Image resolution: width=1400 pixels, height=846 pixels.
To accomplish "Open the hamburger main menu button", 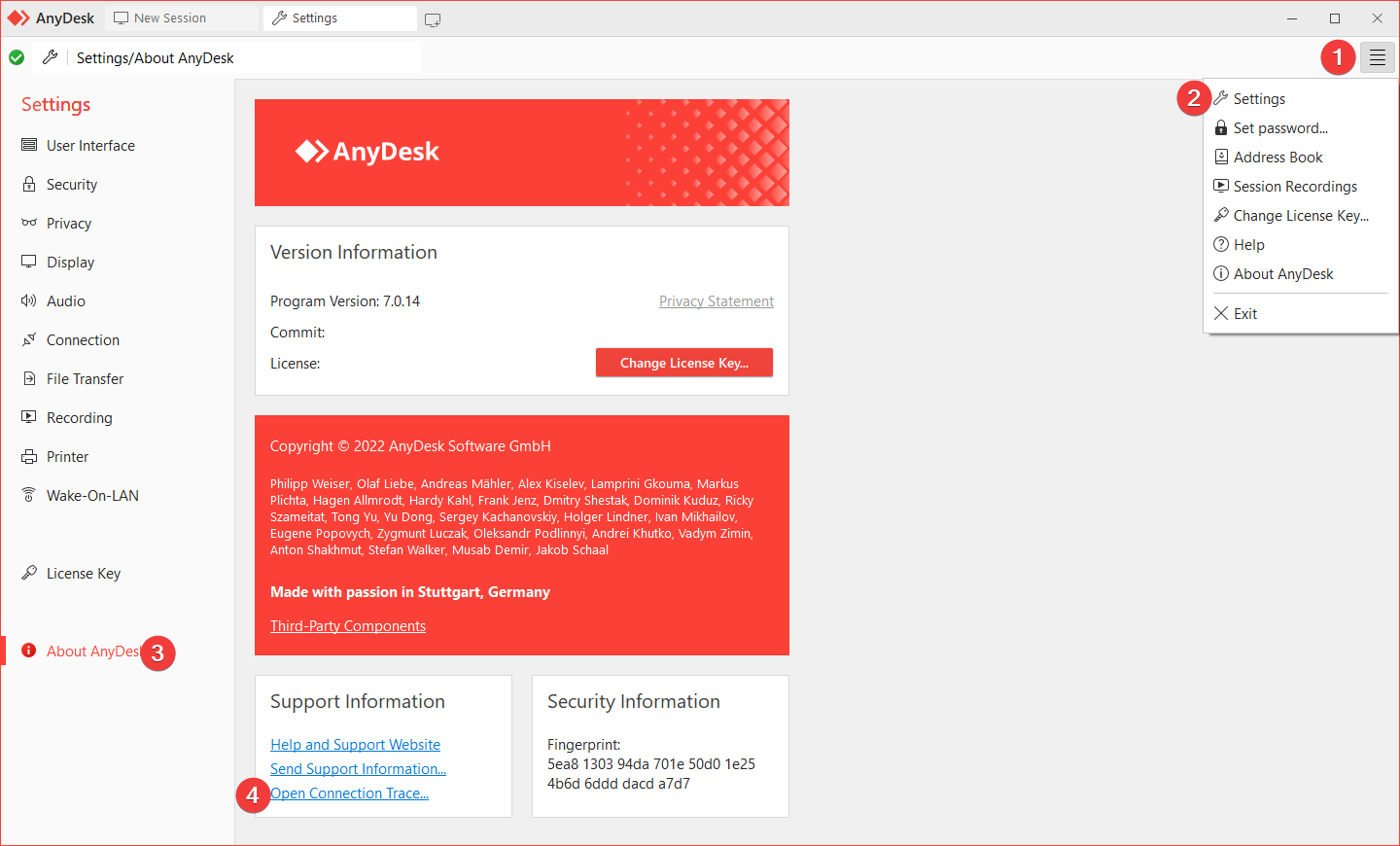I will coord(1378,57).
